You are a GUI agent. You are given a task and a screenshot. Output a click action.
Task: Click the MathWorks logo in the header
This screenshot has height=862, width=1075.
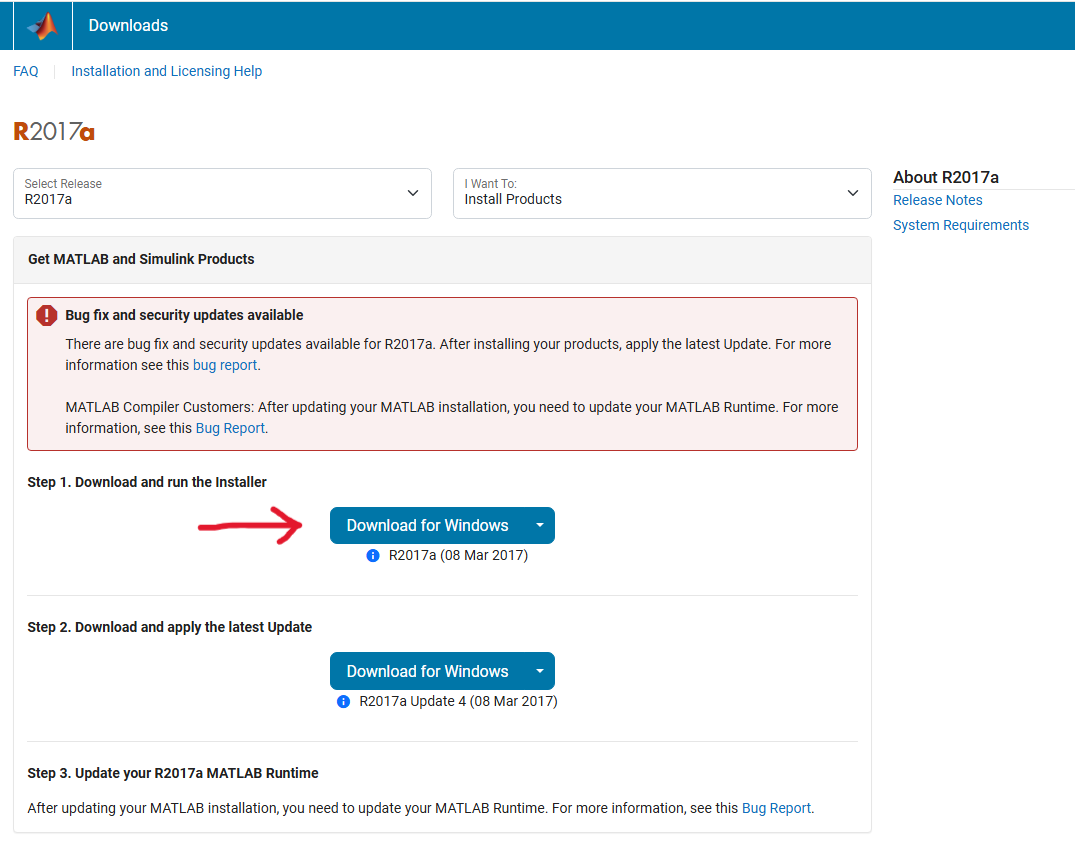(42, 26)
